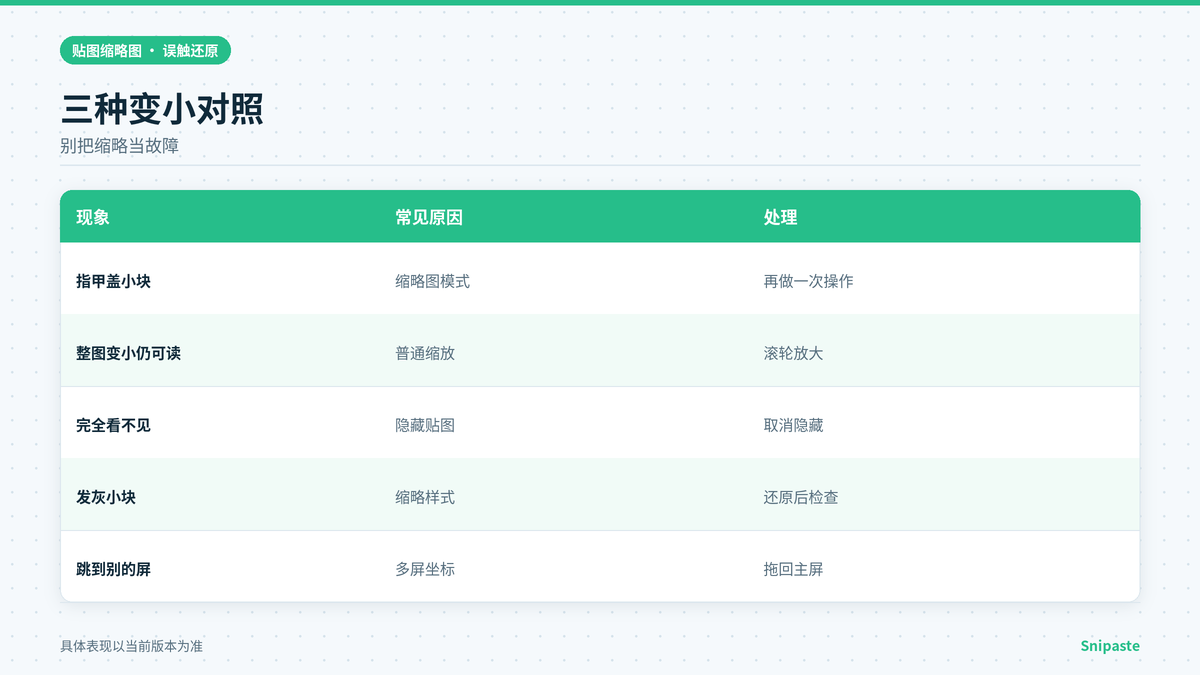Click the 贴图缩略图 · 误触还原 tag pill
This screenshot has height=675, width=1200.
(x=145, y=50)
